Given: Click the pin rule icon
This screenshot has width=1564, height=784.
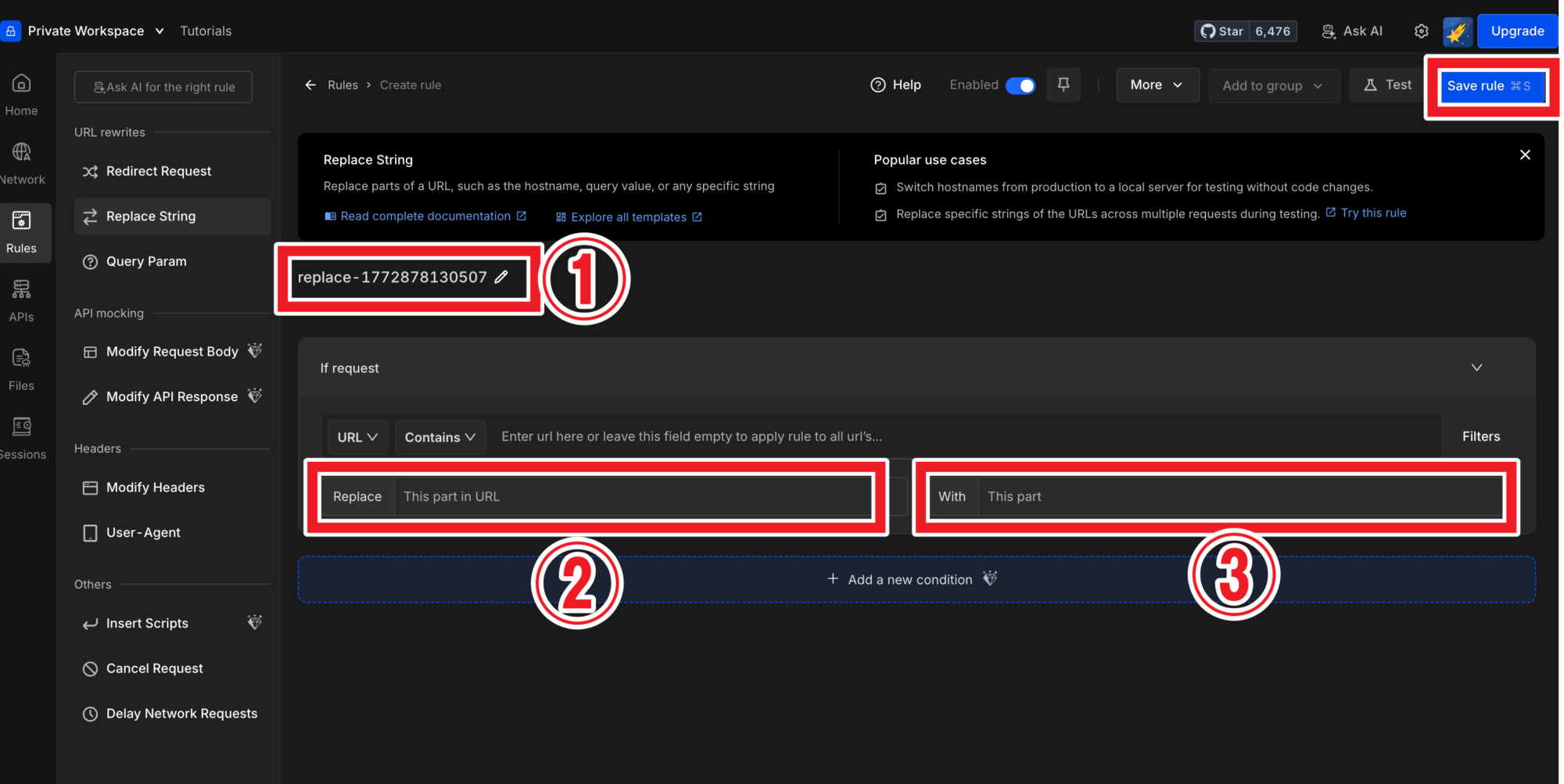Looking at the screenshot, I should click(x=1063, y=84).
